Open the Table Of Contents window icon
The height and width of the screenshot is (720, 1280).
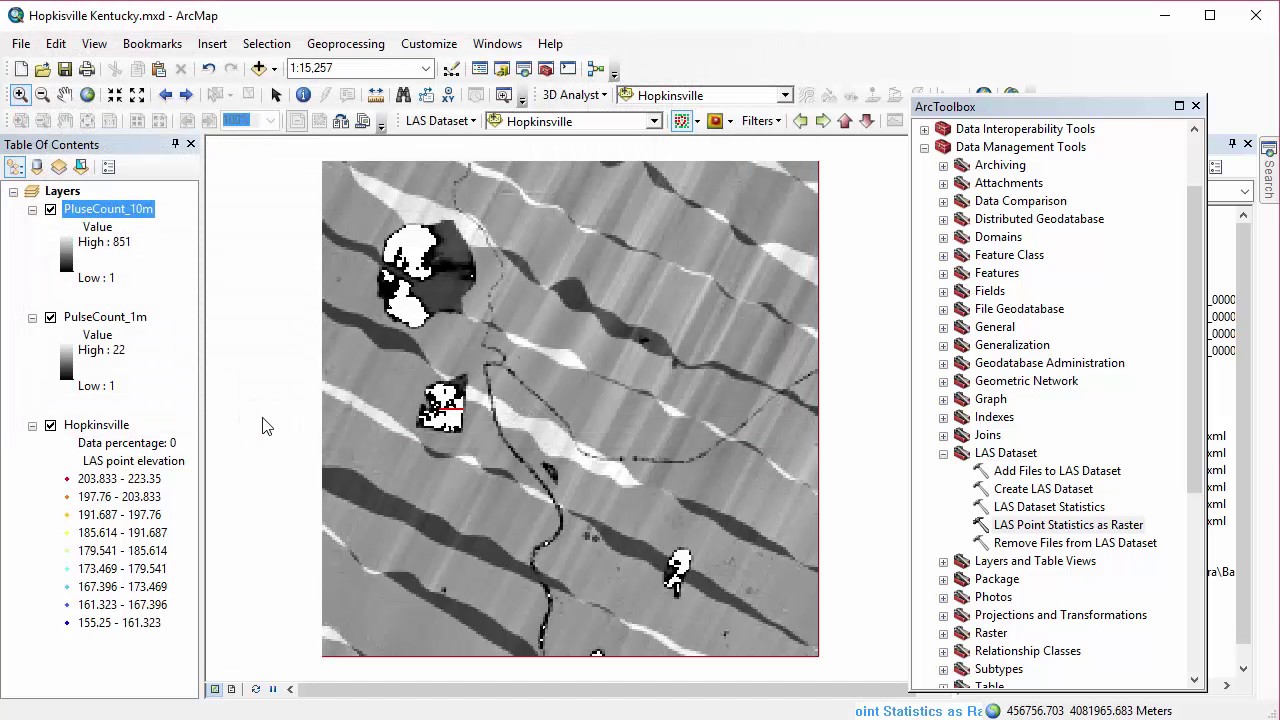point(480,69)
